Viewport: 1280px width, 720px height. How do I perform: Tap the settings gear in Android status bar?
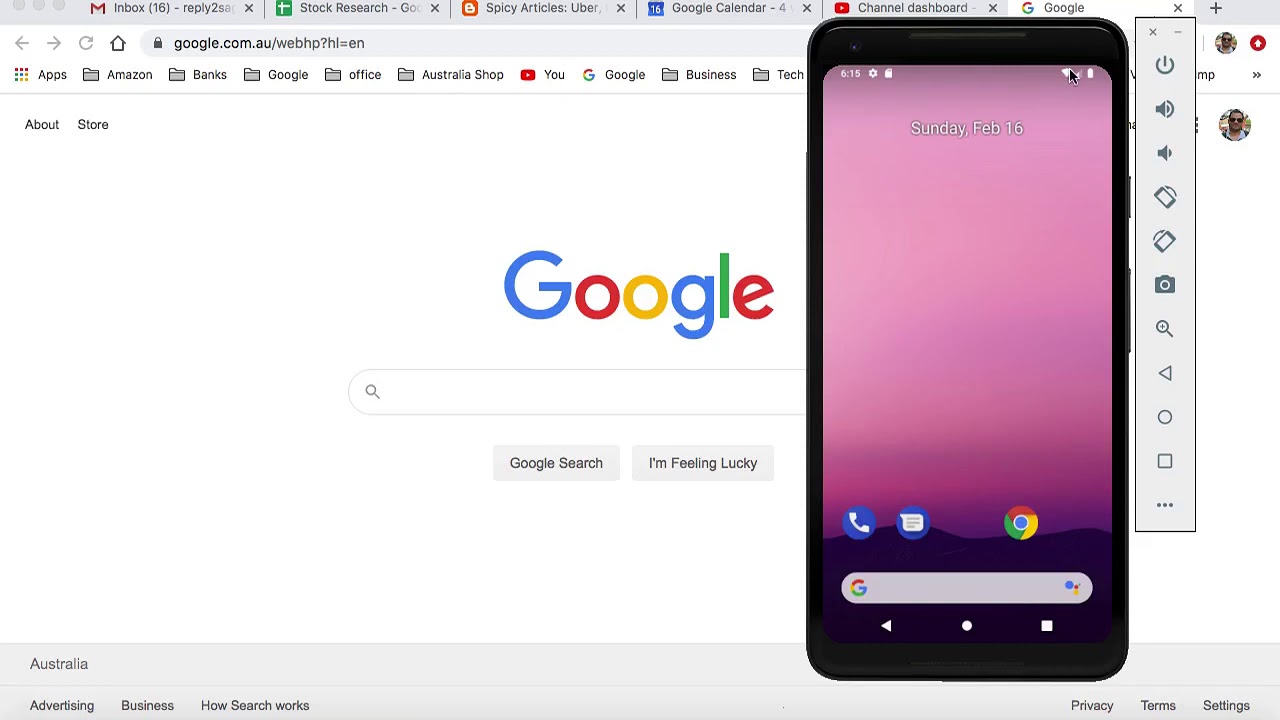coord(873,73)
